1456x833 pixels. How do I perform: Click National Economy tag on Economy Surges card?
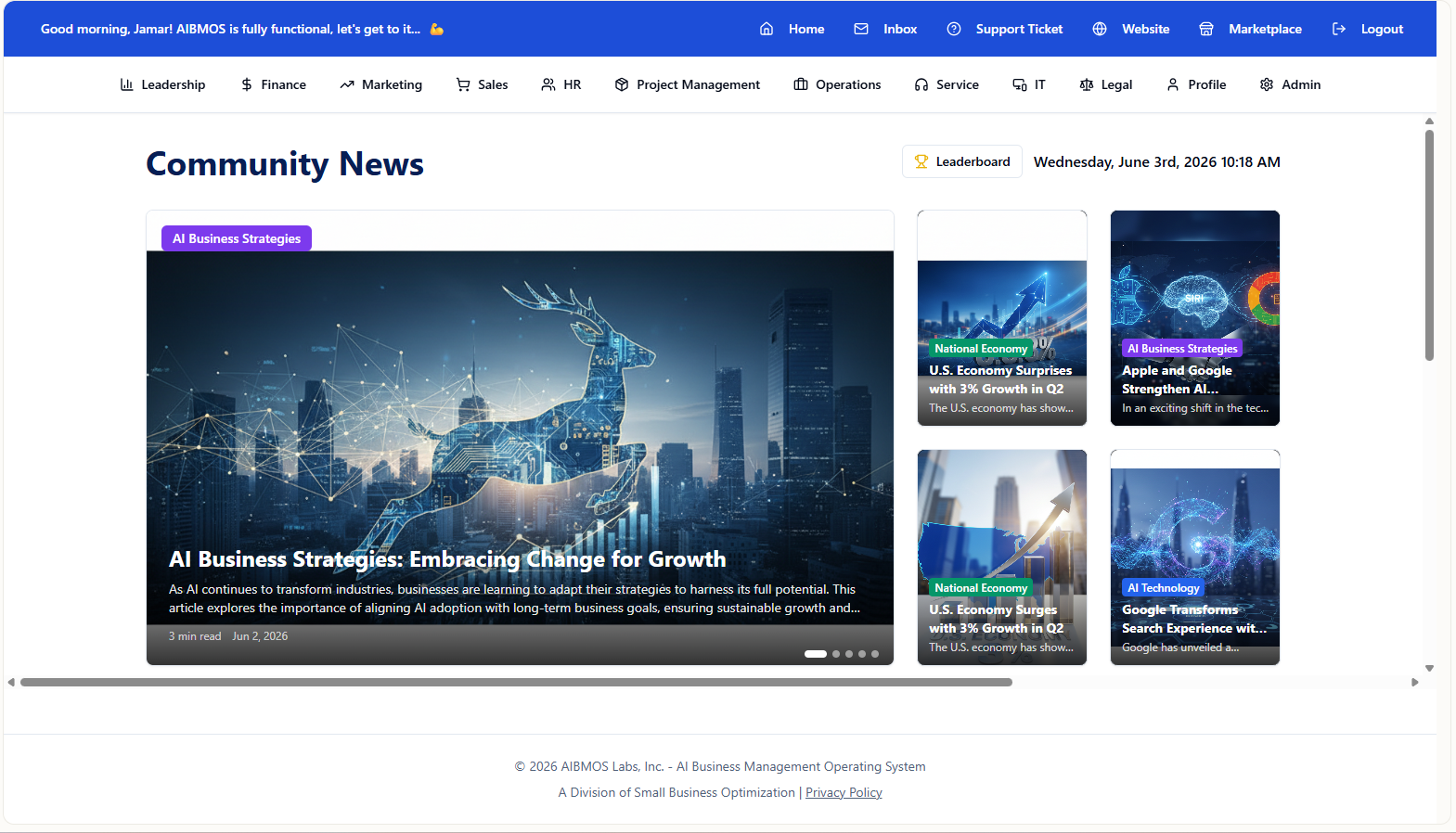981,588
